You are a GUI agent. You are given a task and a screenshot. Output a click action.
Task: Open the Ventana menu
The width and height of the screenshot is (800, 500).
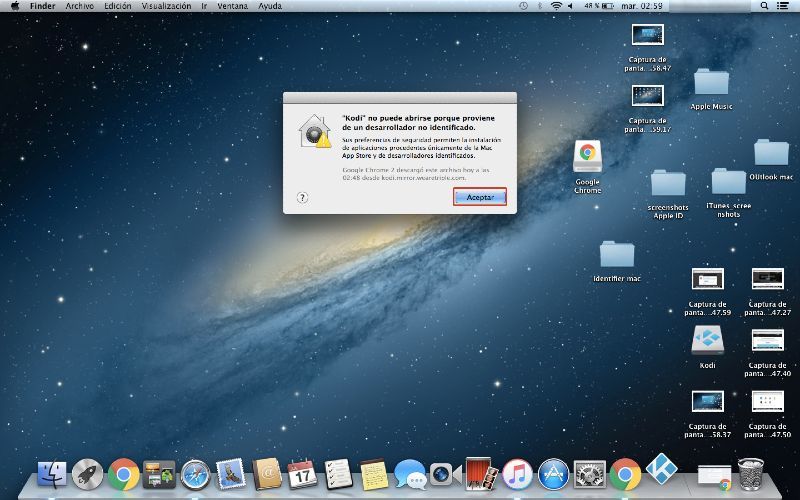coord(232,6)
